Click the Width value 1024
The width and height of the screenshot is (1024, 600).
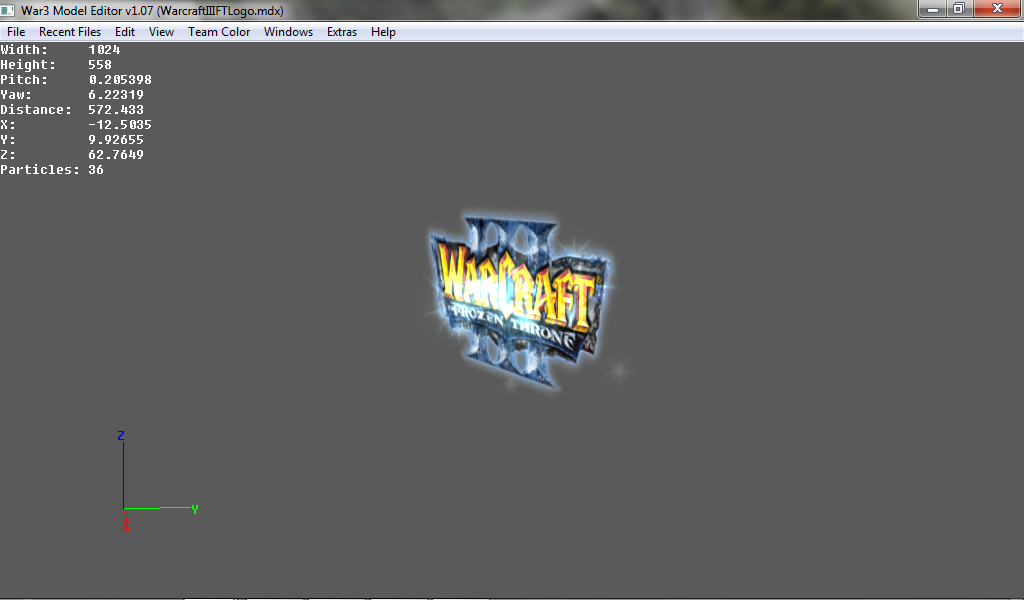(x=104, y=50)
